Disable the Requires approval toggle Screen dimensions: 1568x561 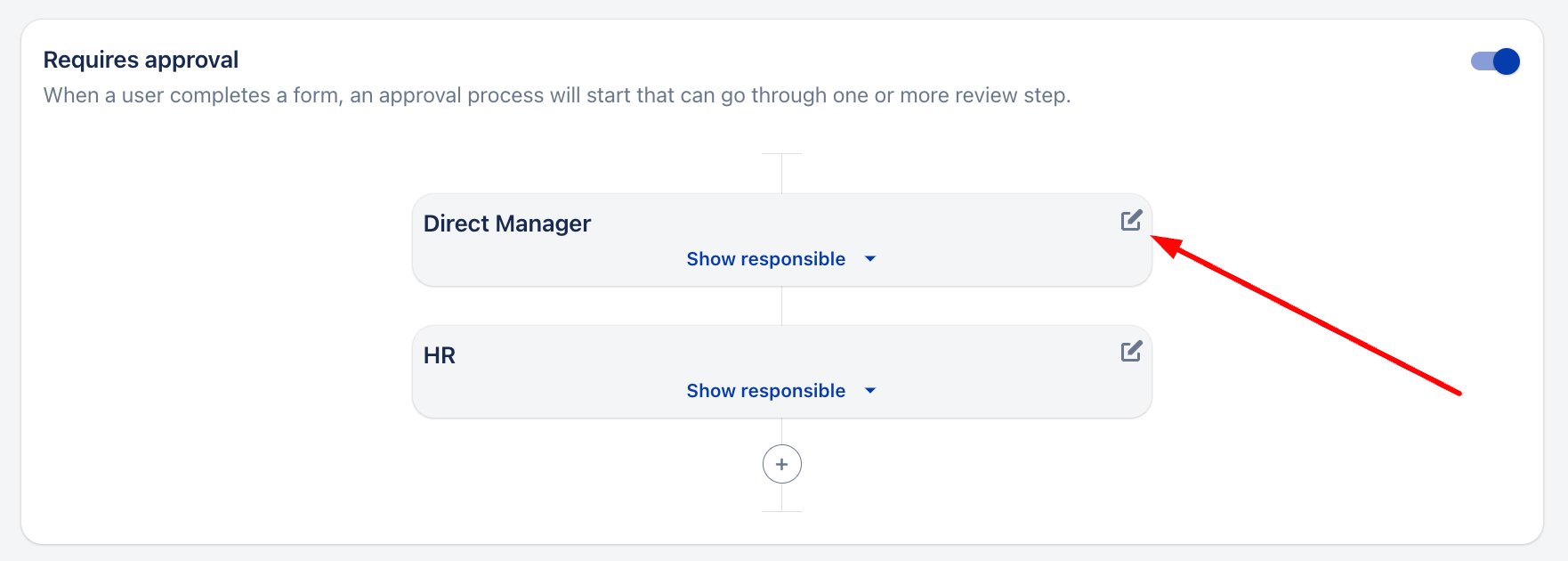click(1495, 61)
